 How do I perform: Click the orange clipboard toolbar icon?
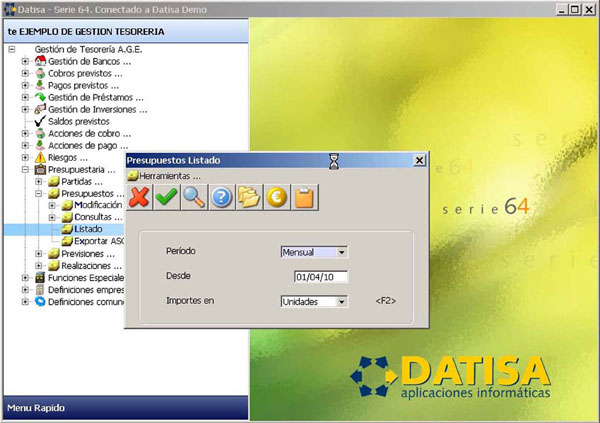(x=304, y=197)
